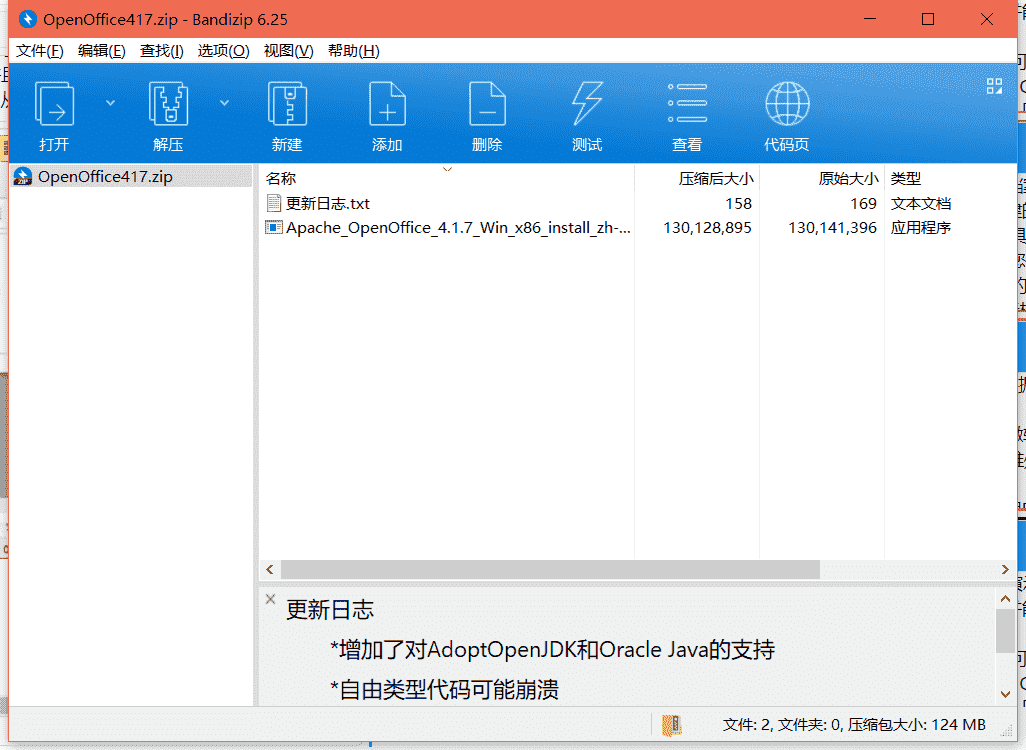Click the preview pane vertical scrollbar thumb
This screenshot has width=1026, height=750.
pos(1006,631)
